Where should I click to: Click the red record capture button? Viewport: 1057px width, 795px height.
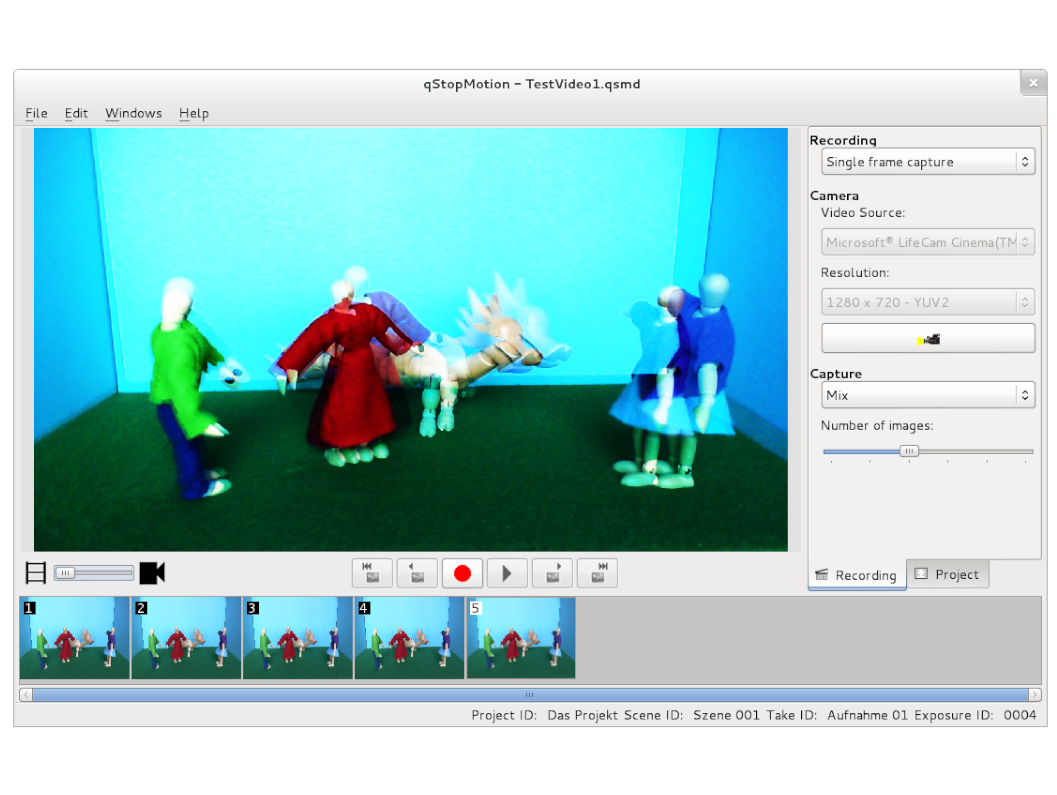point(462,573)
